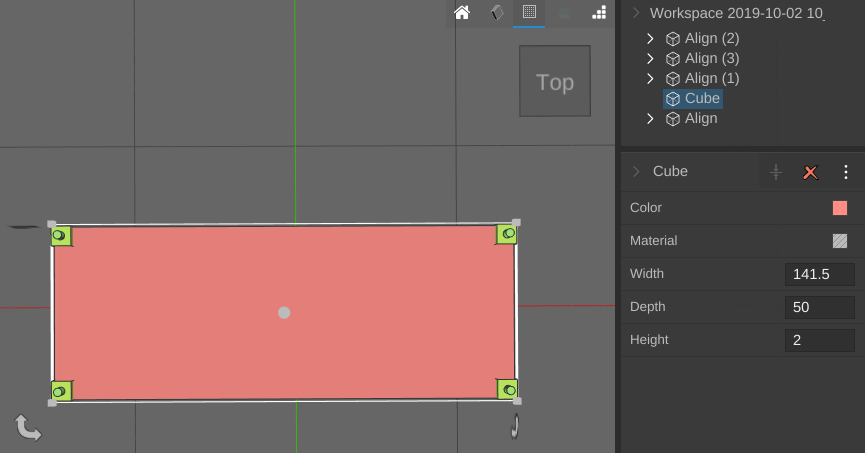The image size is (865, 453).
Task: Click the top-right gray corner resize handle
Action: pyautogui.click(x=516, y=222)
